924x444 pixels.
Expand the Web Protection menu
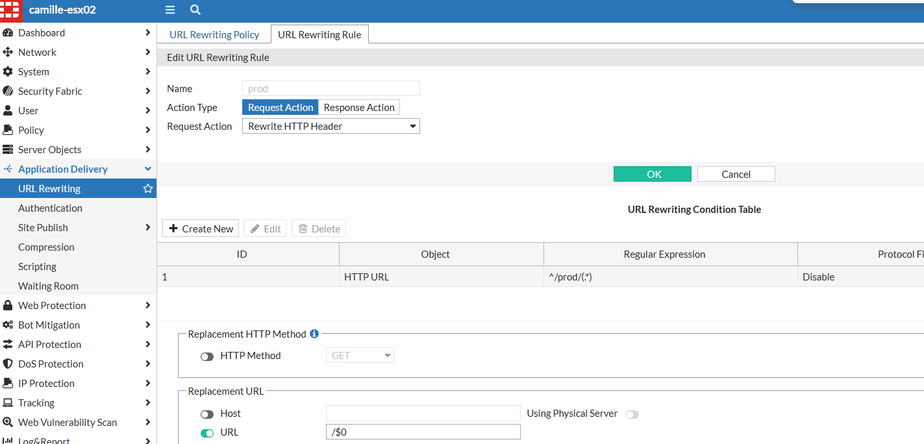point(148,306)
